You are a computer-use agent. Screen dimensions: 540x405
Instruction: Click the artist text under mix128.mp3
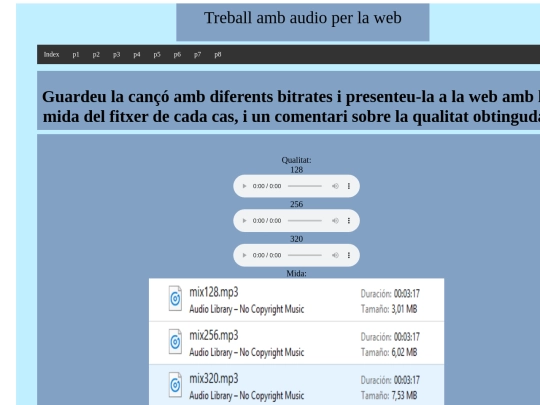pos(247,309)
